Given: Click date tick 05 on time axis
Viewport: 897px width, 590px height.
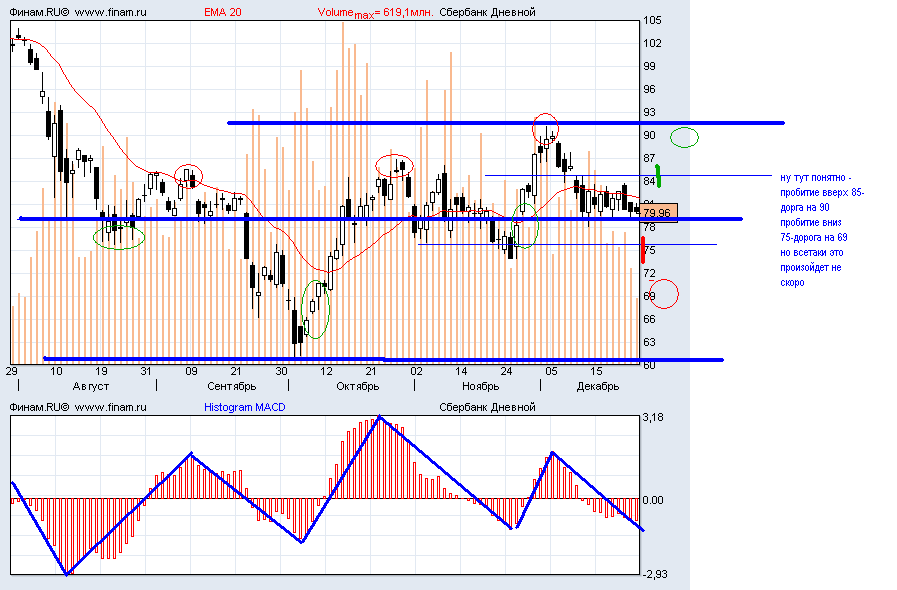Looking at the screenshot, I should tap(551, 371).
